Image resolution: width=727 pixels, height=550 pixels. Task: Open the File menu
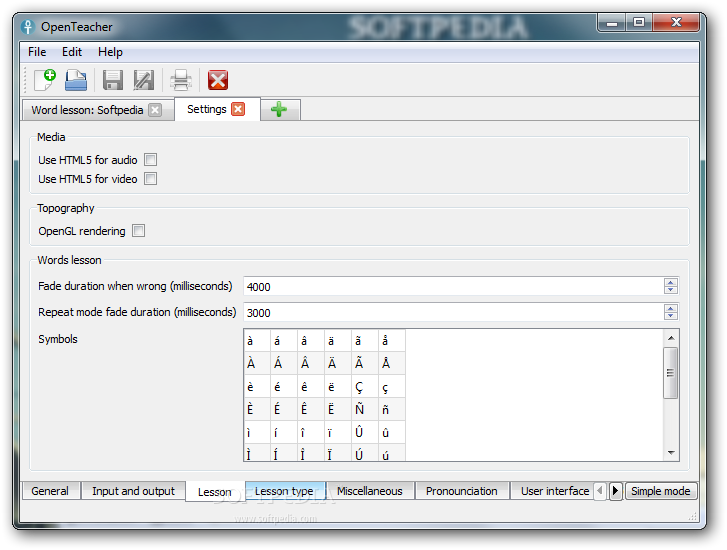[37, 52]
